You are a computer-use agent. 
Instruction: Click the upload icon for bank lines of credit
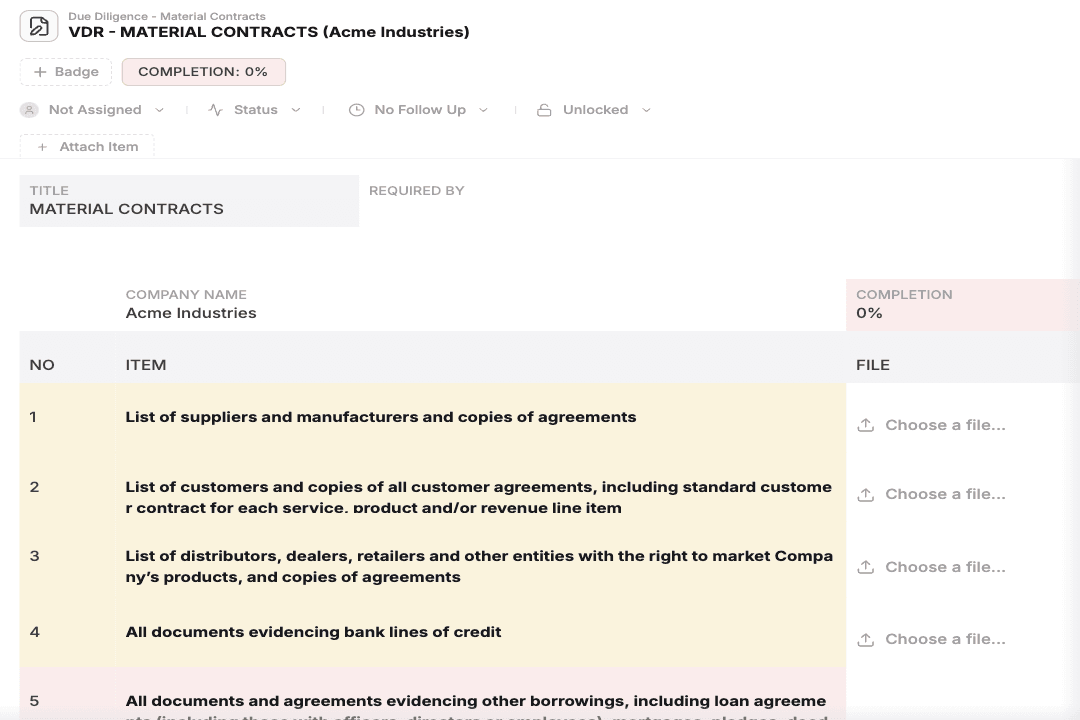(866, 639)
